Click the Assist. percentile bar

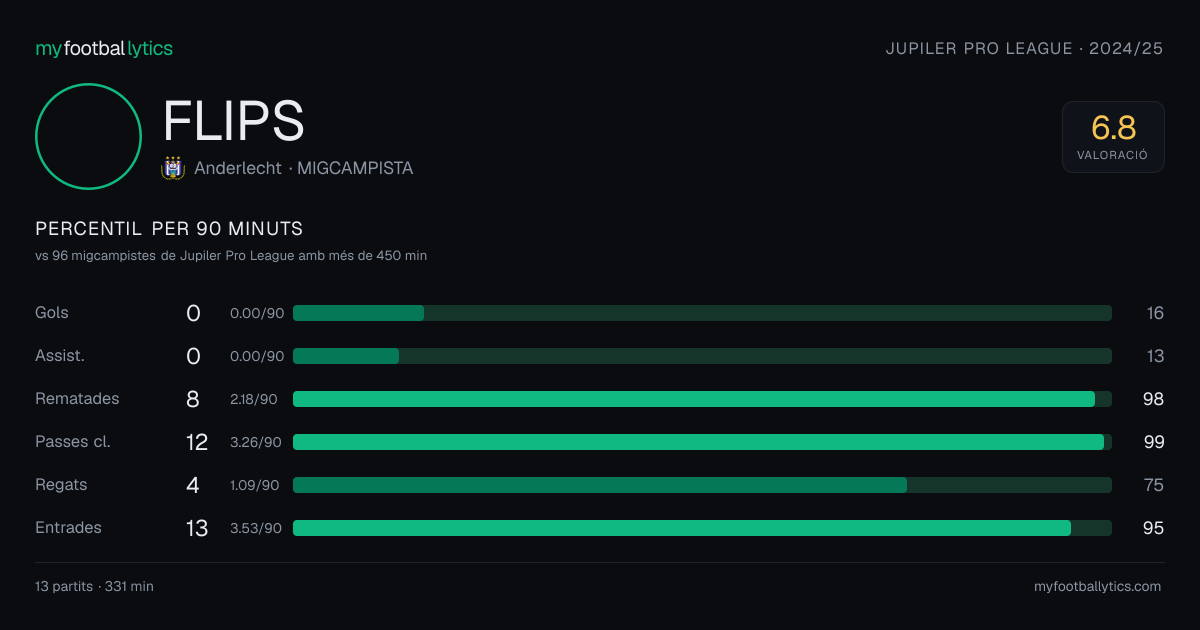pyautogui.click(x=702, y=356)
